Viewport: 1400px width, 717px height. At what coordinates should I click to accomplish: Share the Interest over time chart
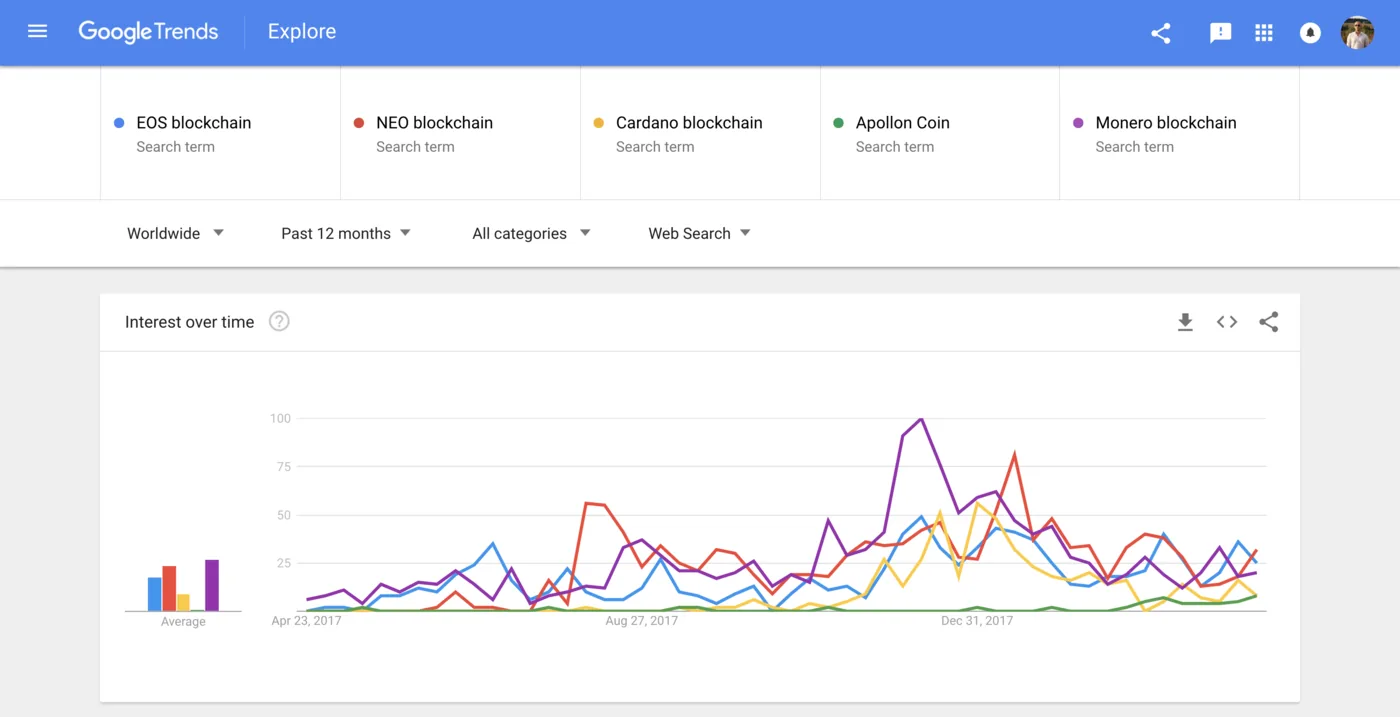[x=1269, y=322]
